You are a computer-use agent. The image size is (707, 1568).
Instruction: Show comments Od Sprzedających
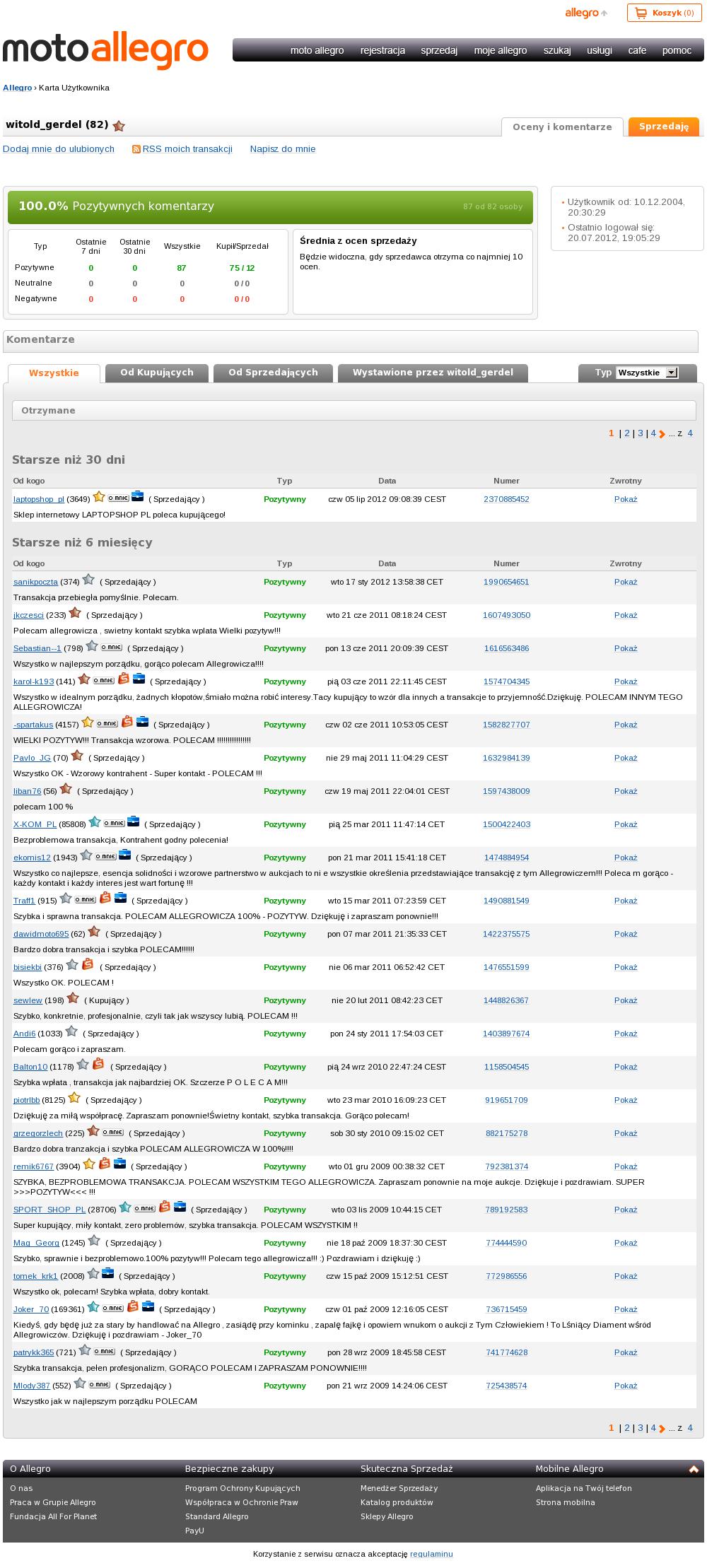coord(273,373)
